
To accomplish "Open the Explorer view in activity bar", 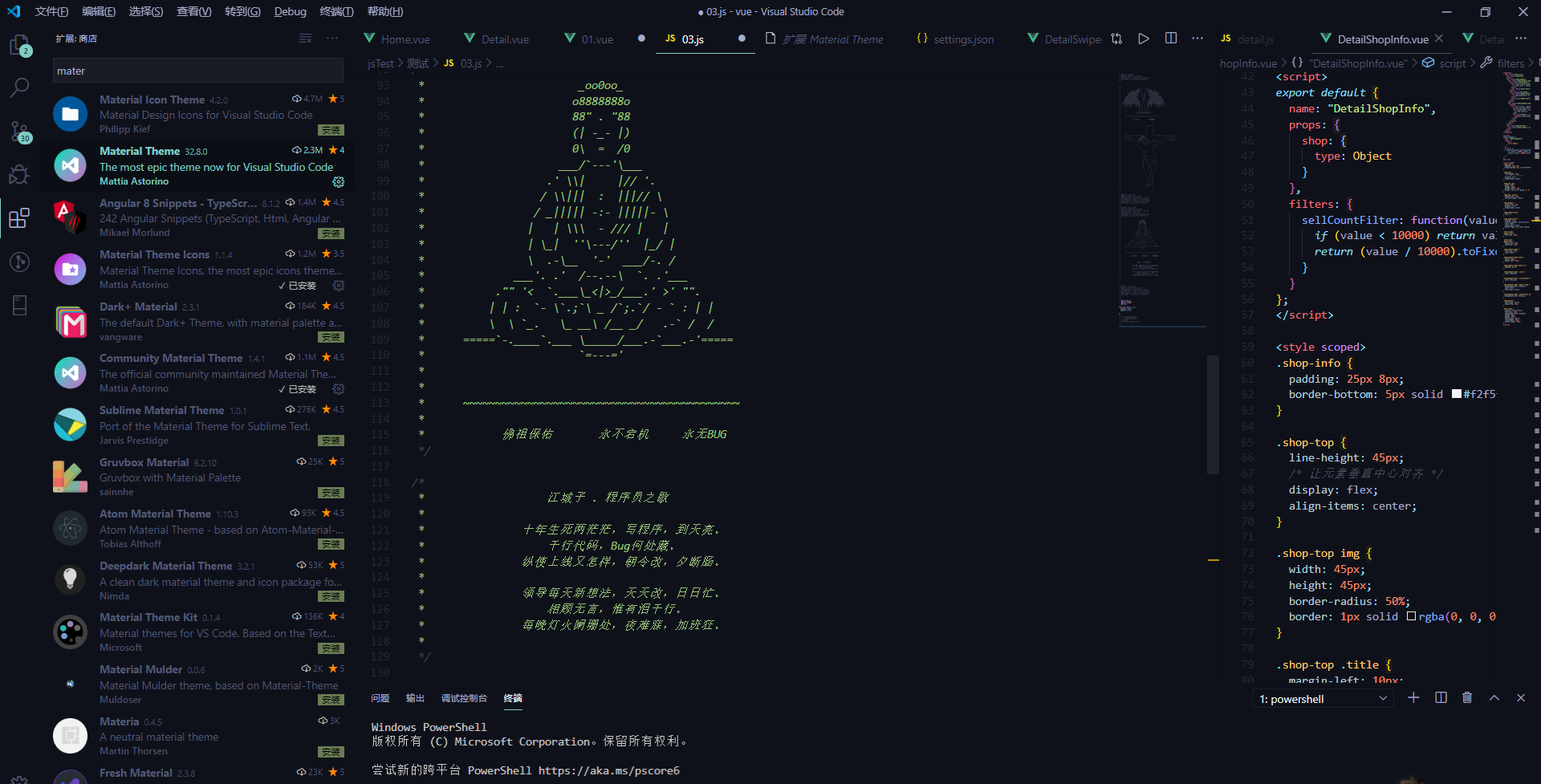I will pos(19,45).
